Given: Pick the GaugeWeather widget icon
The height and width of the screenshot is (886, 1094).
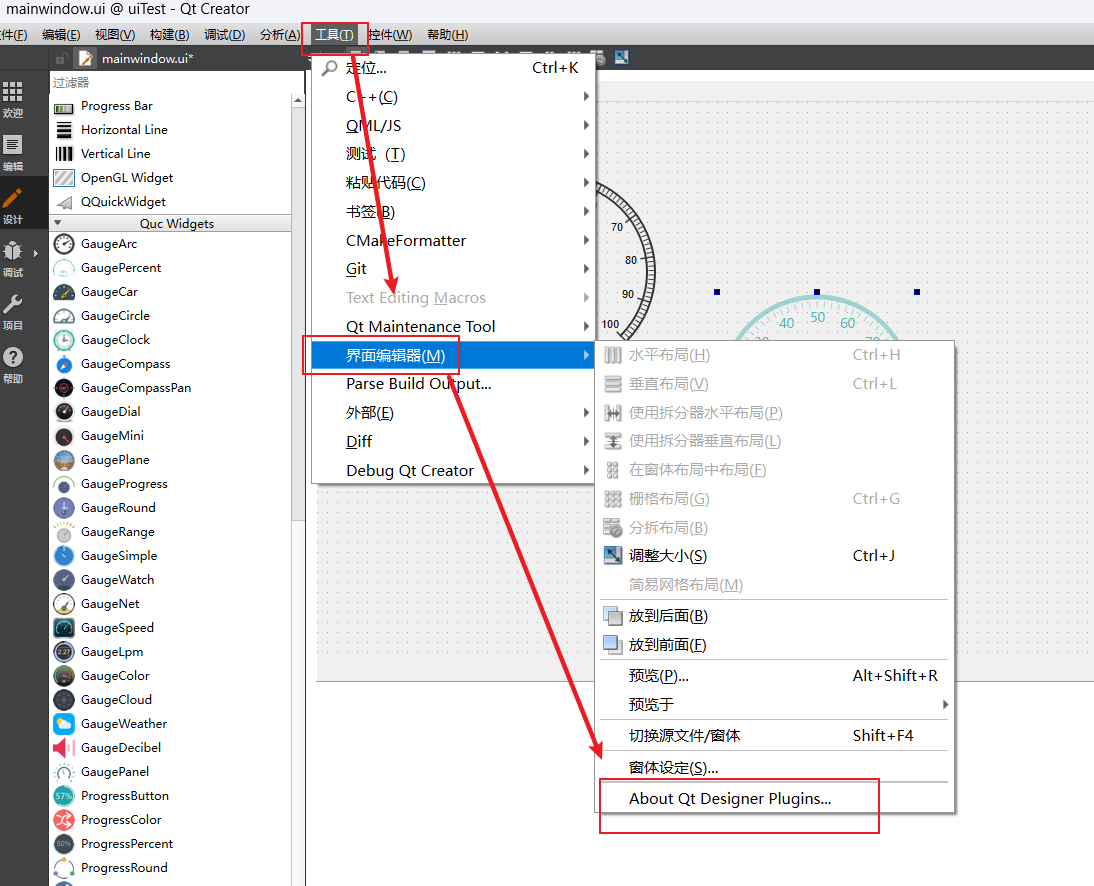Looking at the screenshot, I should point(64,724).
